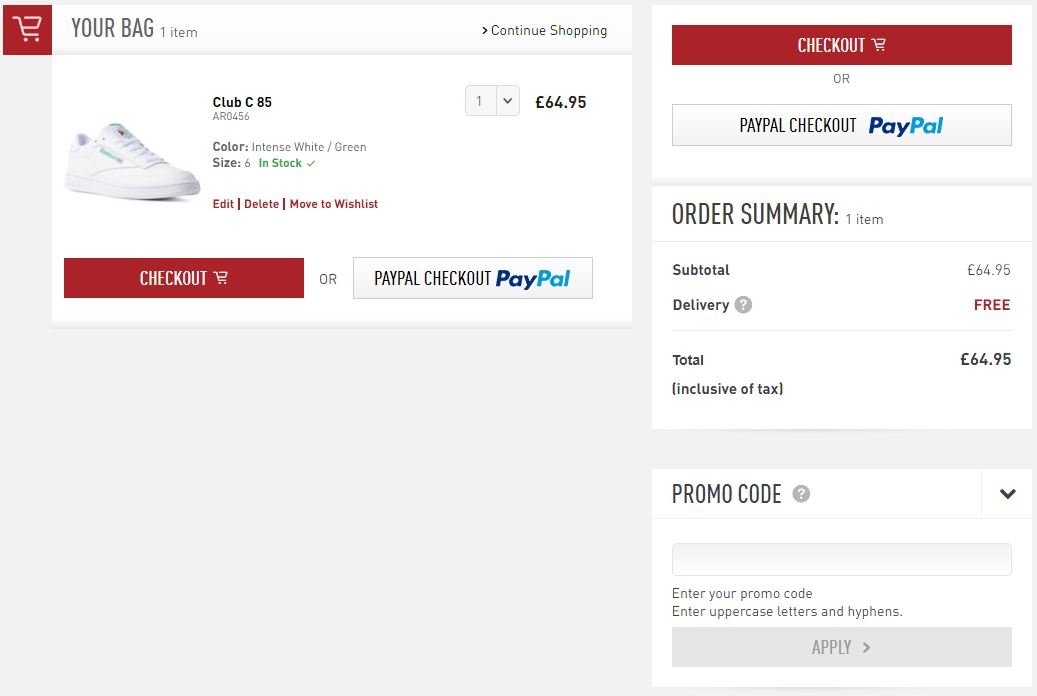Delete the Club C 85 from bag
The height and width of the screenshot is (696, 1037).
261,204
